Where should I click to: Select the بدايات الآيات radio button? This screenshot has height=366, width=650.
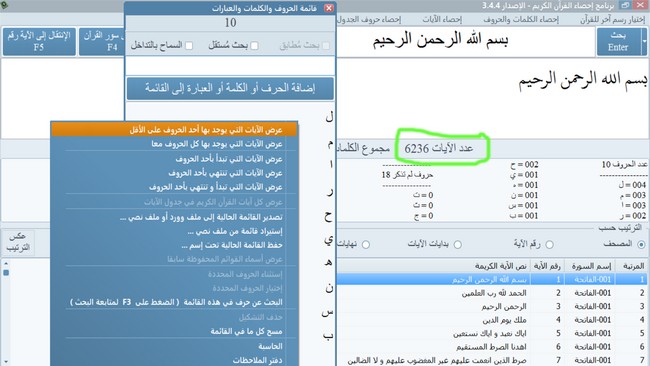click(457, 245)
